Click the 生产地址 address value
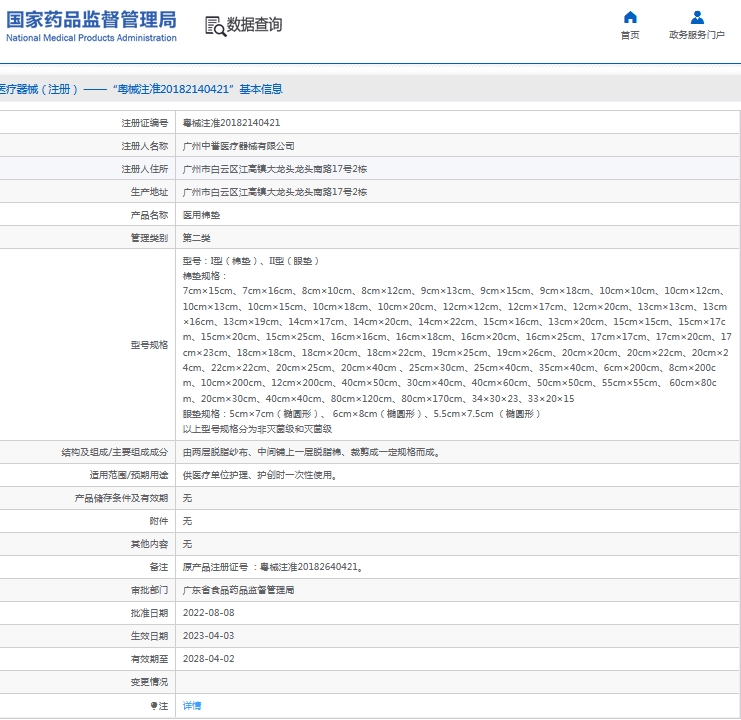 click(x=275, y=192)
